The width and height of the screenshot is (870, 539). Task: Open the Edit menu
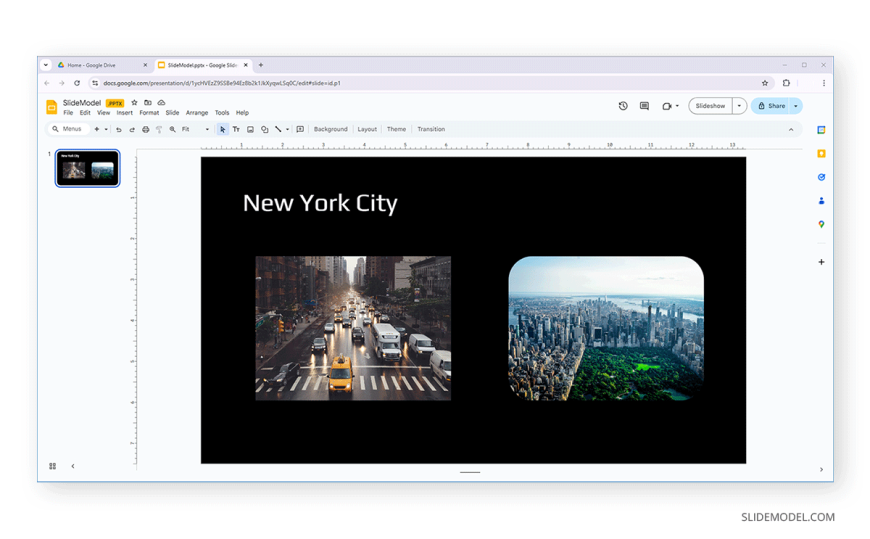pyautogui.click(x=85, y=113)
